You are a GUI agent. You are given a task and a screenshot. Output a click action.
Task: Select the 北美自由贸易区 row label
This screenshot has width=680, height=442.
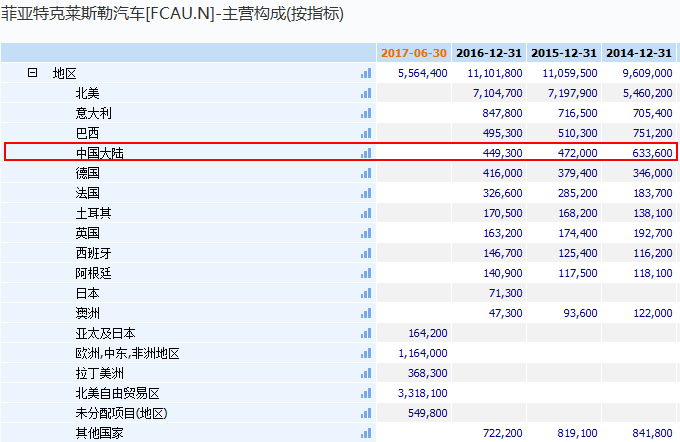point(118,393)
